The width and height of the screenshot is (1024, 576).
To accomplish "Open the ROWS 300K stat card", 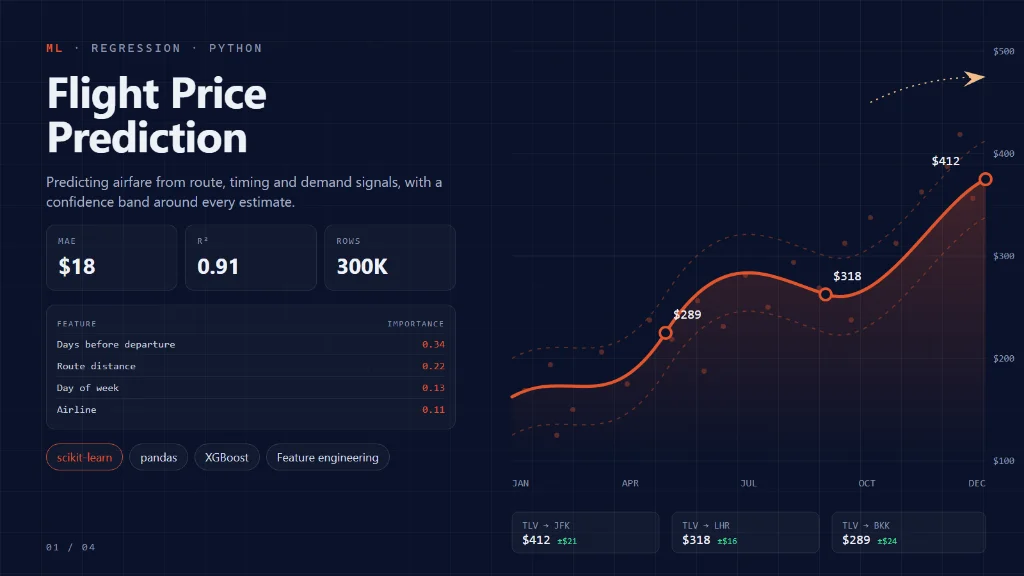I will [390, 257].
